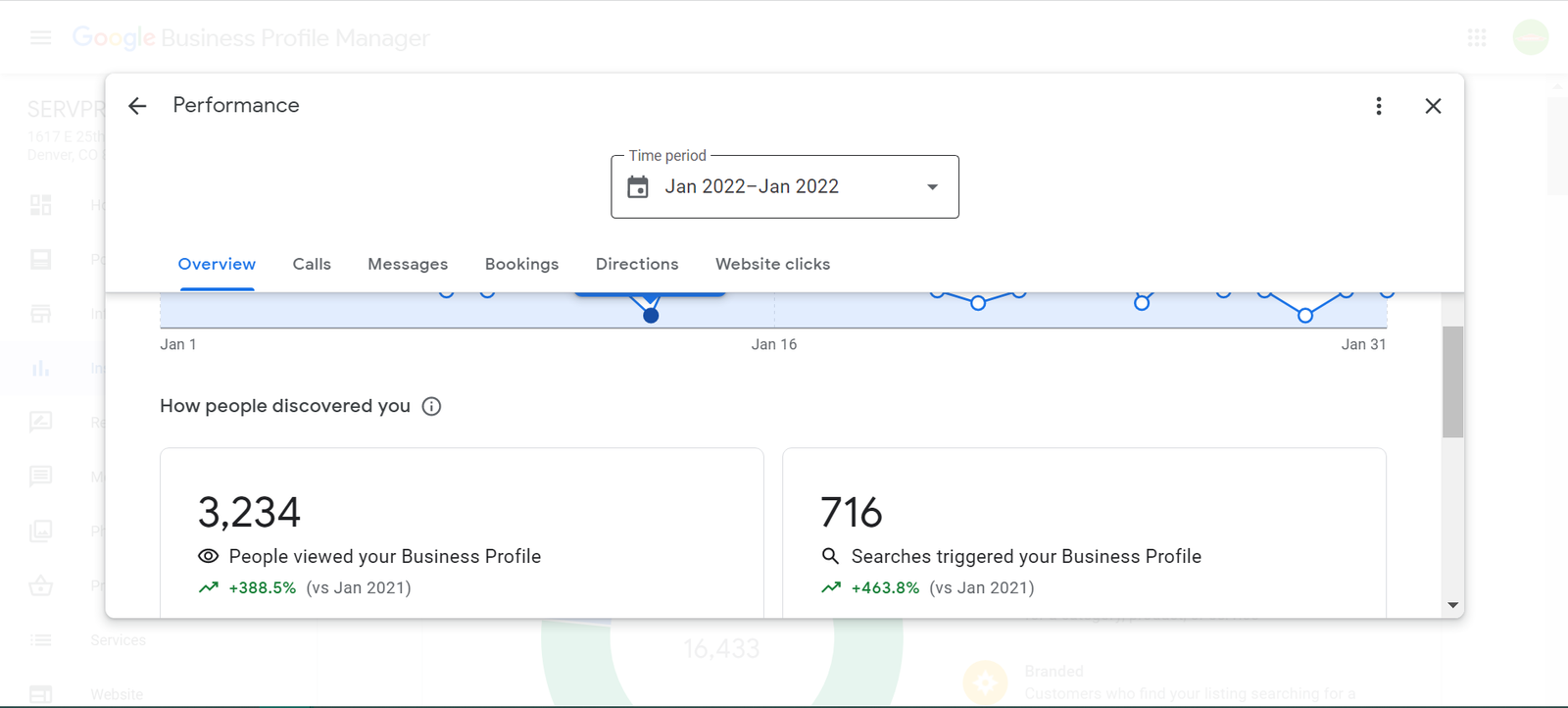Click the Jan 31 axis label
The width and height of the screenshot is (1568, 708).
click(1363, 344)
